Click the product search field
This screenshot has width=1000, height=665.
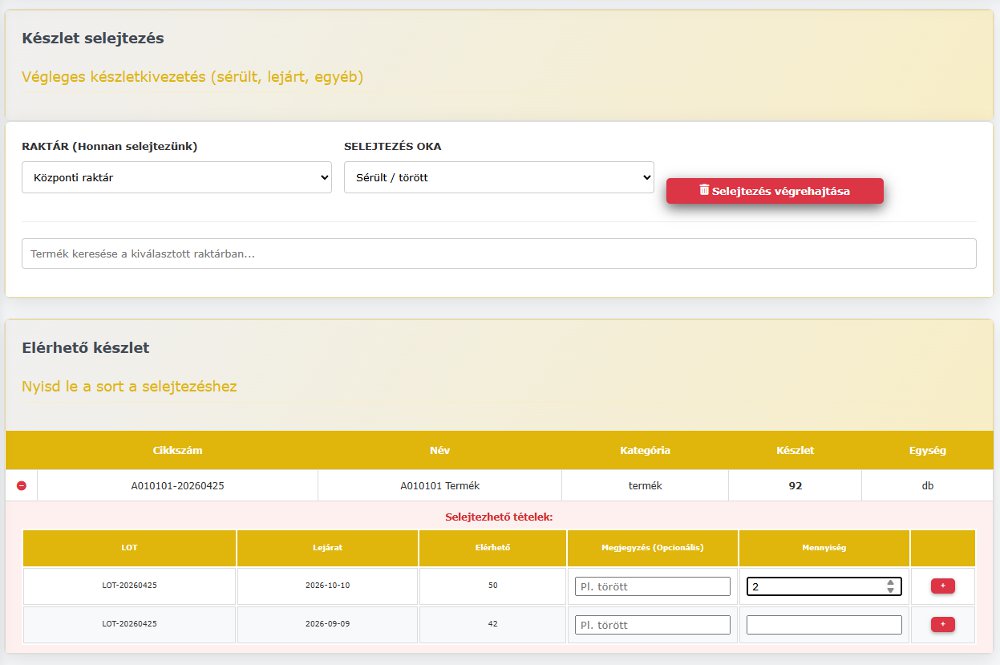click(x=500, y=253)
